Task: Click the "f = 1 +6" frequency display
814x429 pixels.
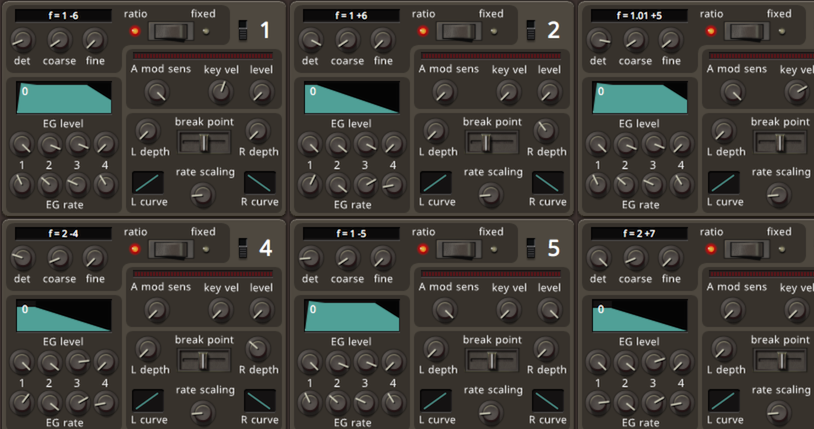Action: 348,15
